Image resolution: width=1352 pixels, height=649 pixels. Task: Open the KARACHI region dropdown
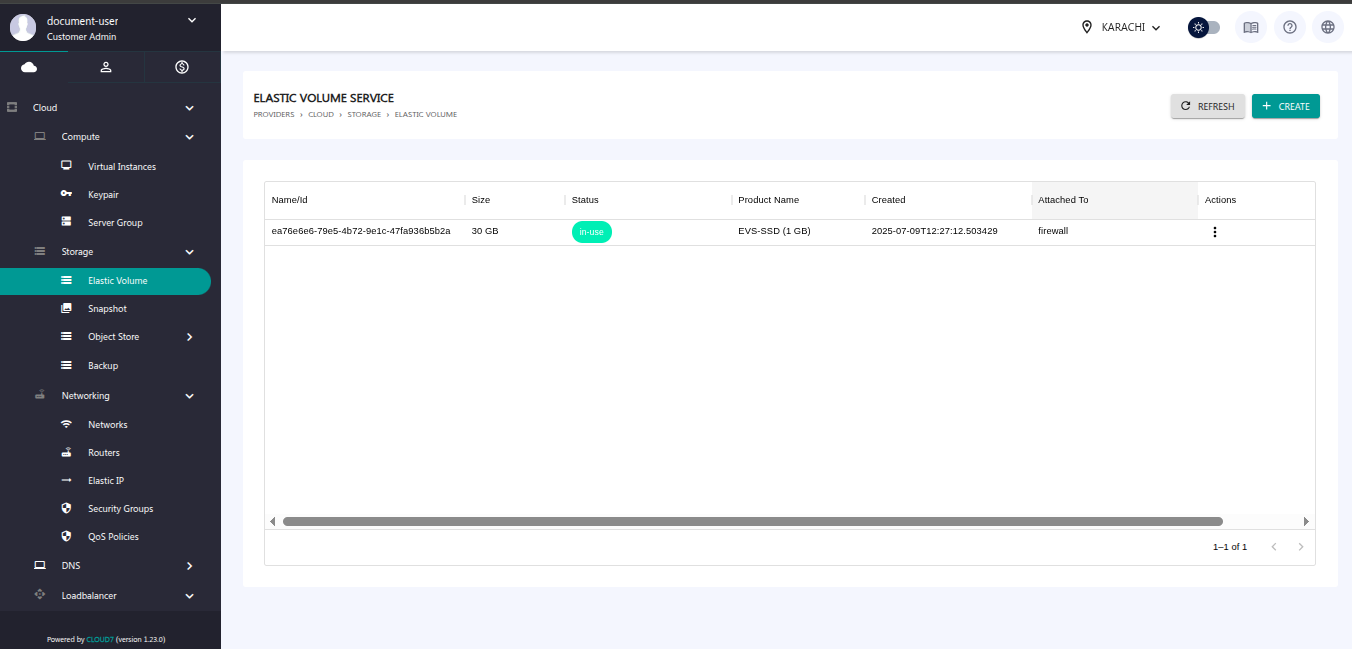(x=1121, y=27)
